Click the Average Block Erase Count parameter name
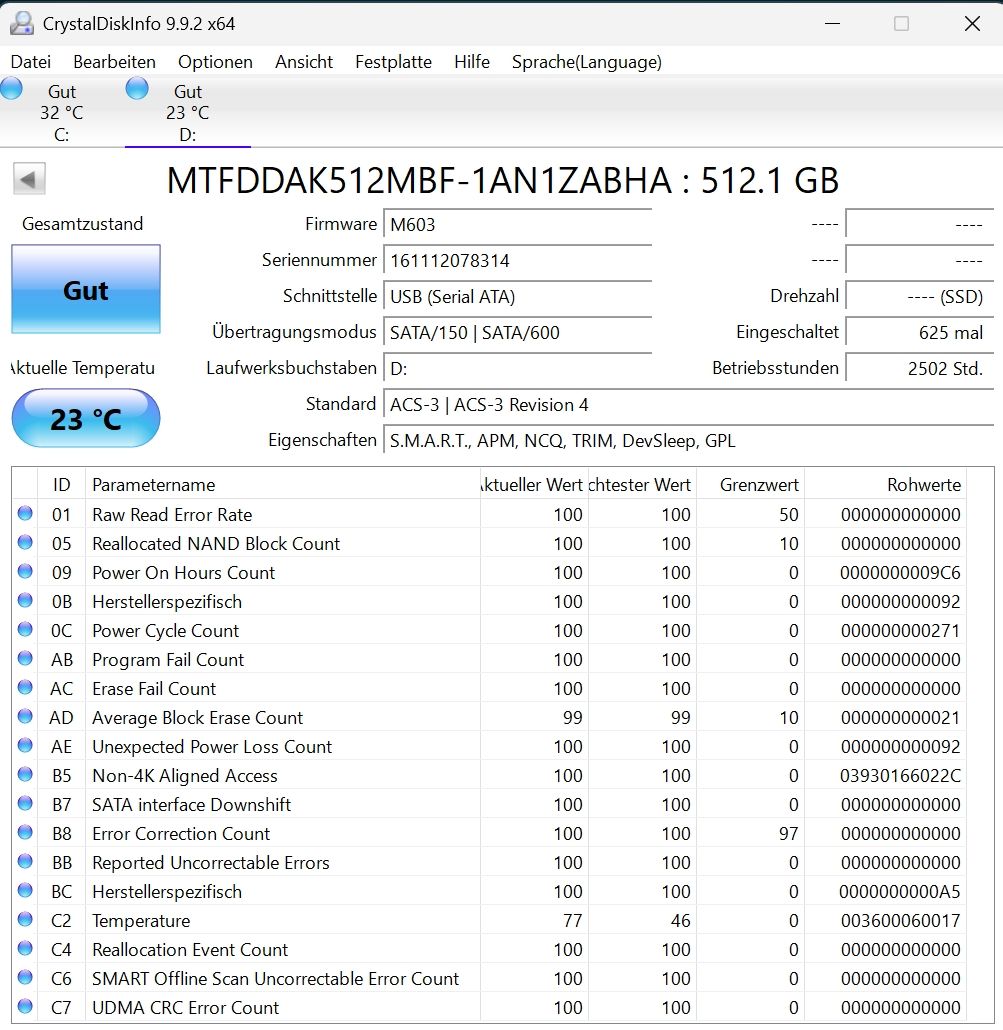Screen dimensions: 1003x1030 (x=198, y=717)
